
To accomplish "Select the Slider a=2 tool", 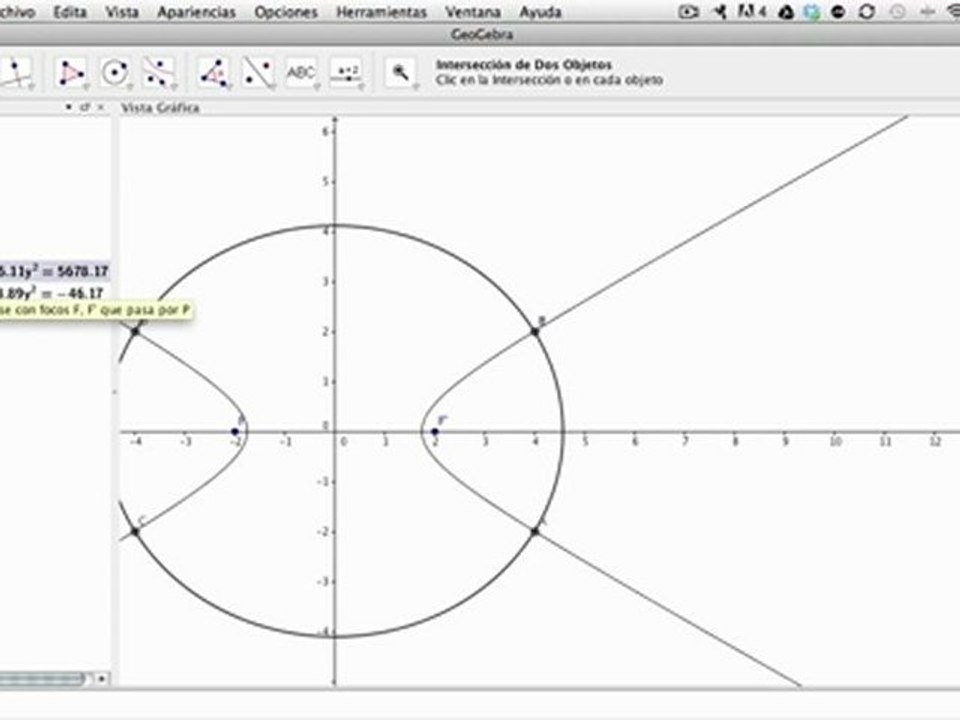I will (x=346, y=73).
